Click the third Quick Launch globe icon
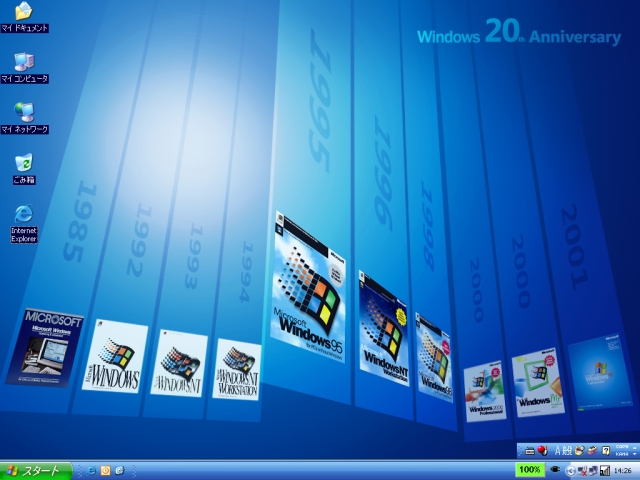Screen dimensions: 640x480 click(120, 471)
